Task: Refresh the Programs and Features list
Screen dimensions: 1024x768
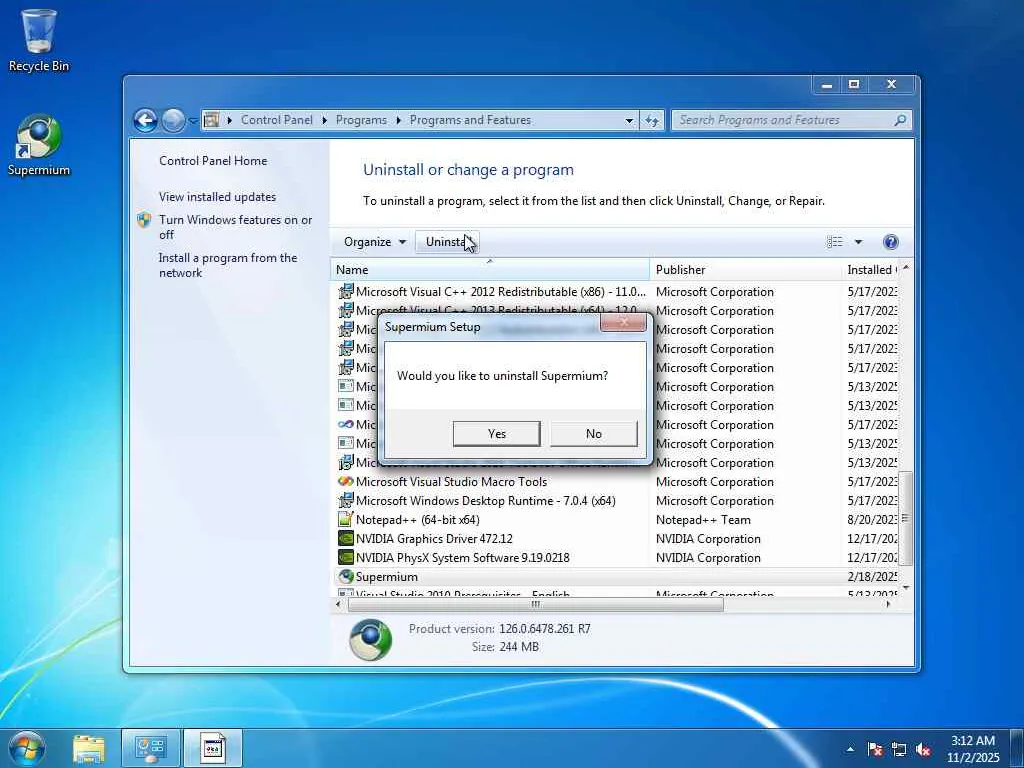Action: click(x=652, y=121)
